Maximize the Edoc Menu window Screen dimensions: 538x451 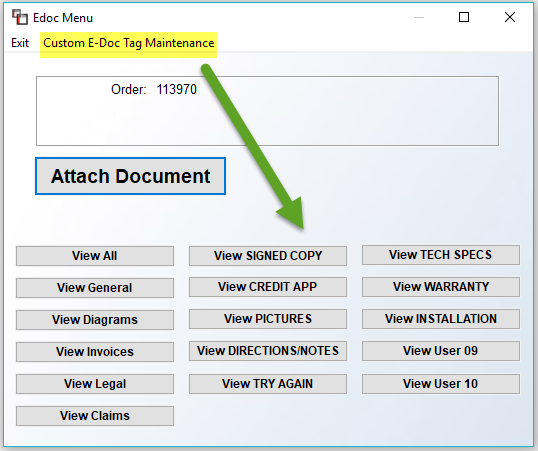[464, 17]
